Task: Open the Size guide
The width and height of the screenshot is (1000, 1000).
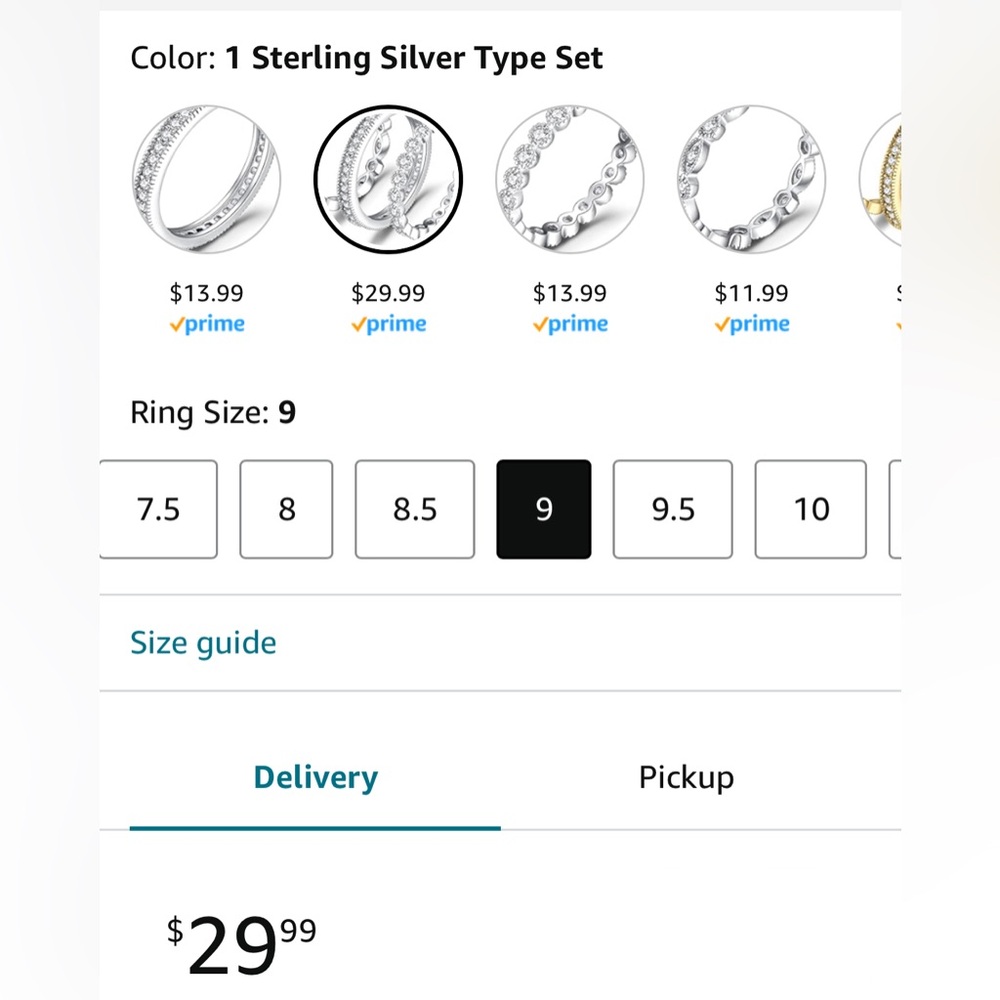Action: [203, 642]
